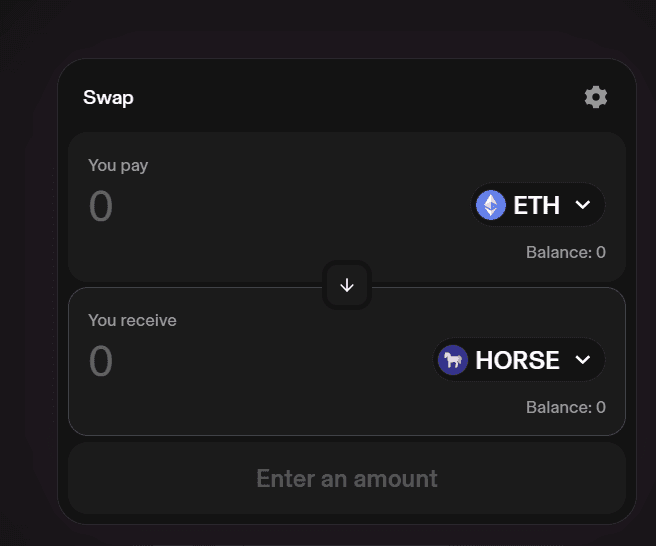Click the You pay label
The width and height of the screenshot is (656, 546).
click(118, 166)
